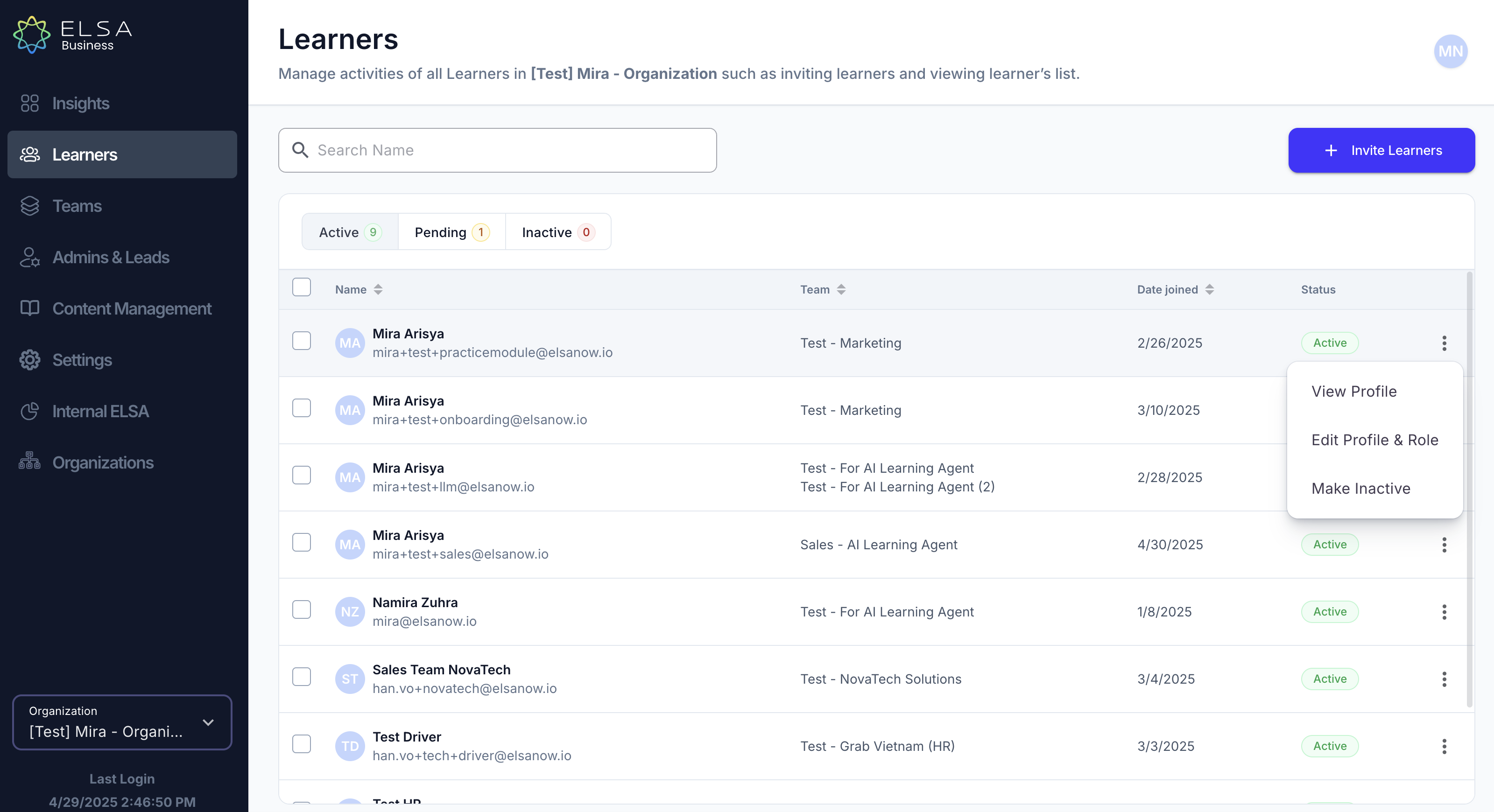Click the name Sales Team NovaTech
The image size is (1494, 812).
pyautogui.click(x=441, y=670)
